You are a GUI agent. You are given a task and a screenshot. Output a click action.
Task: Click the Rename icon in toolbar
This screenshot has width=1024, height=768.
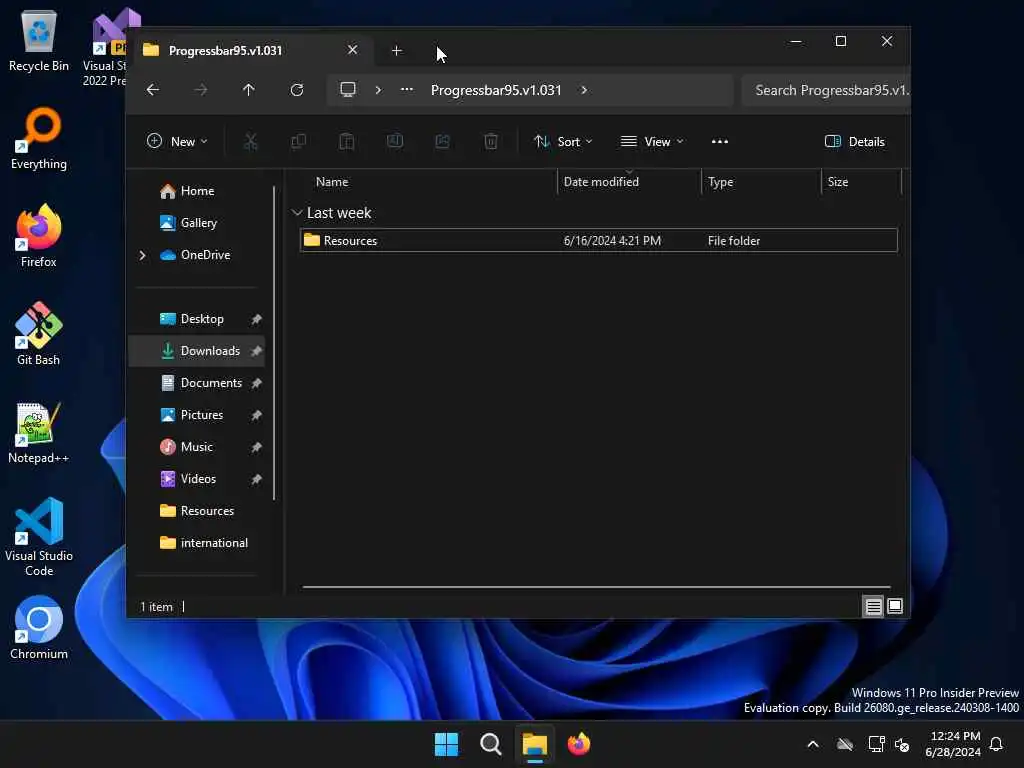point(395,142)
